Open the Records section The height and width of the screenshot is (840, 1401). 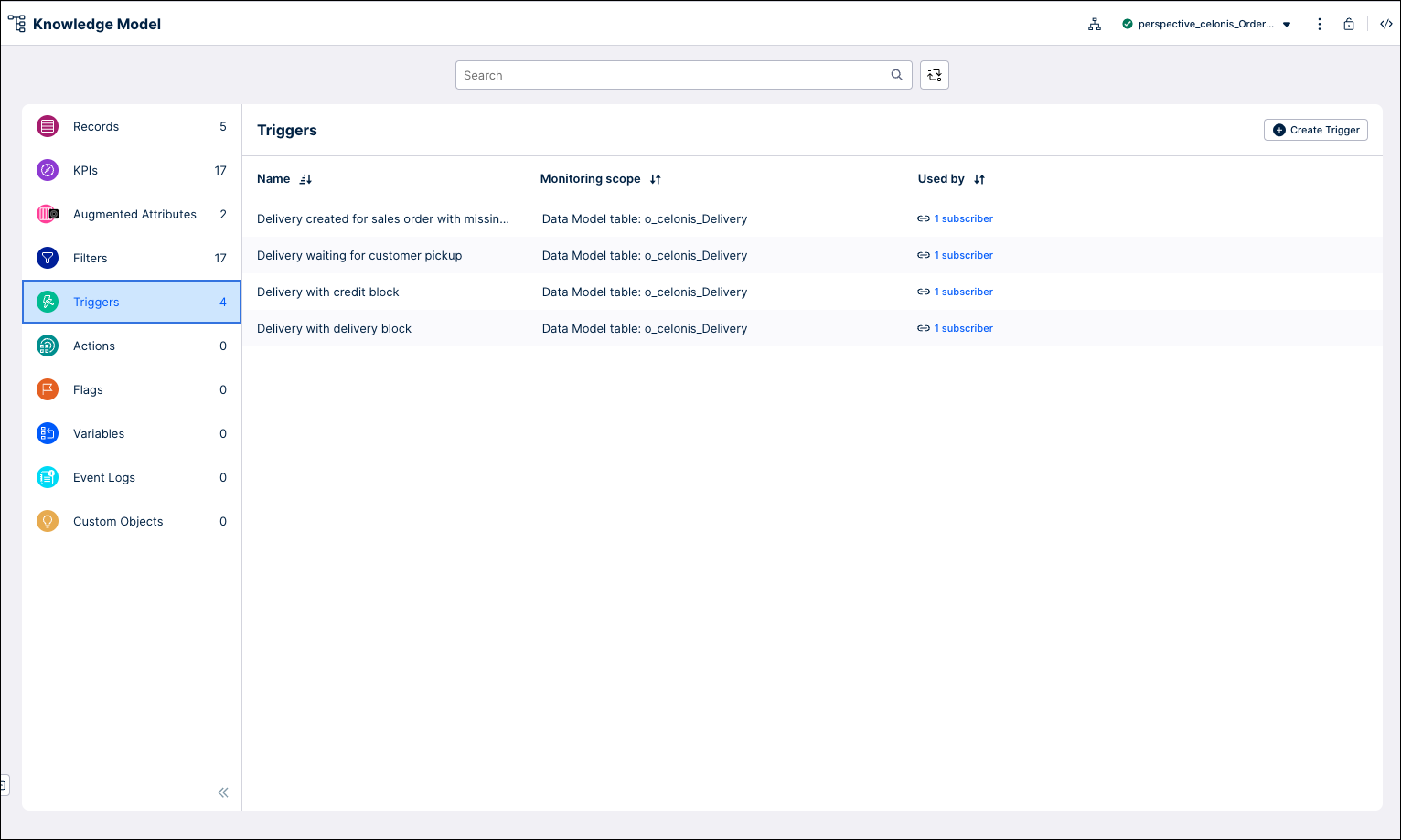132,126
